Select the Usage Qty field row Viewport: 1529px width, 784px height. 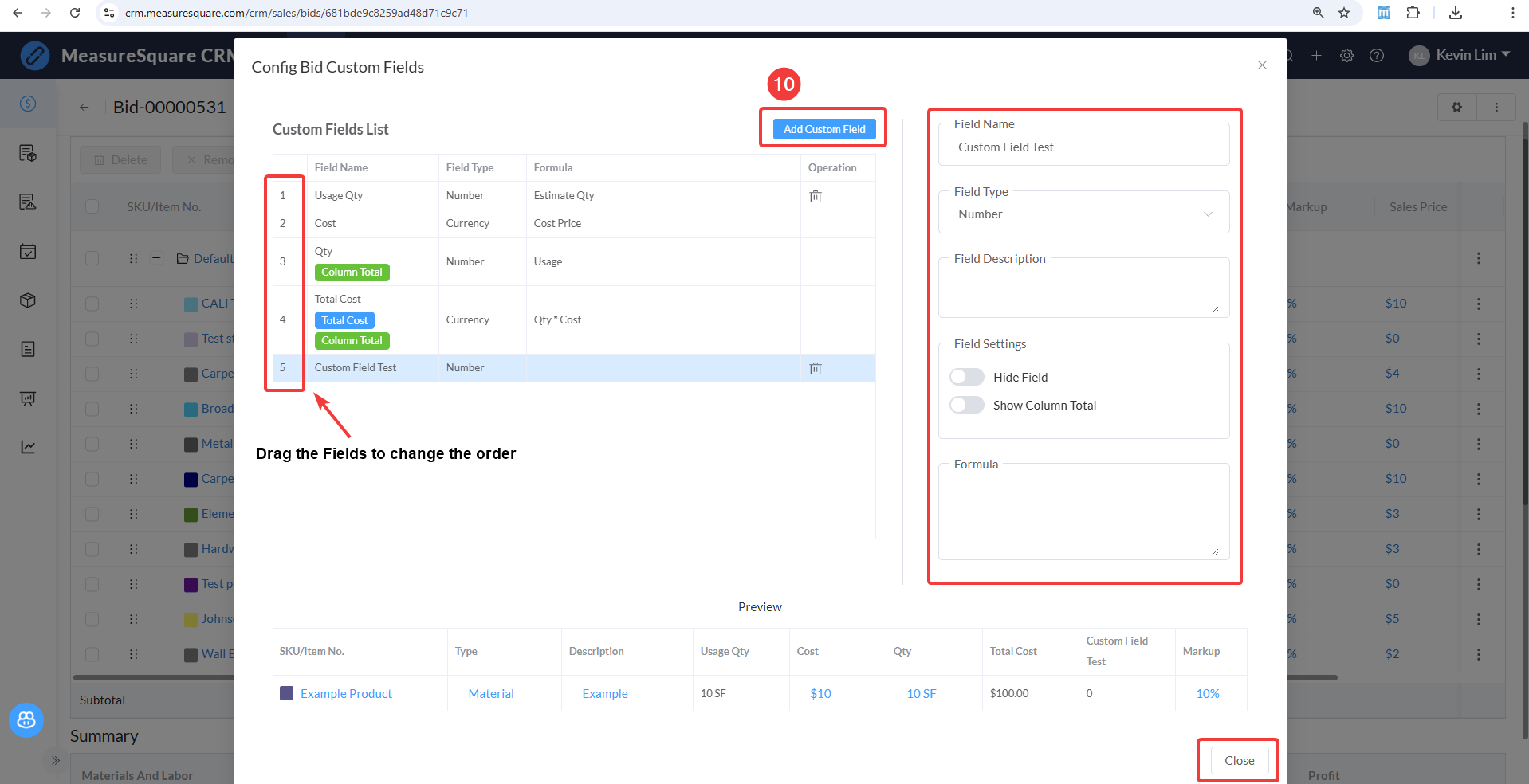(x=574, y=196)
